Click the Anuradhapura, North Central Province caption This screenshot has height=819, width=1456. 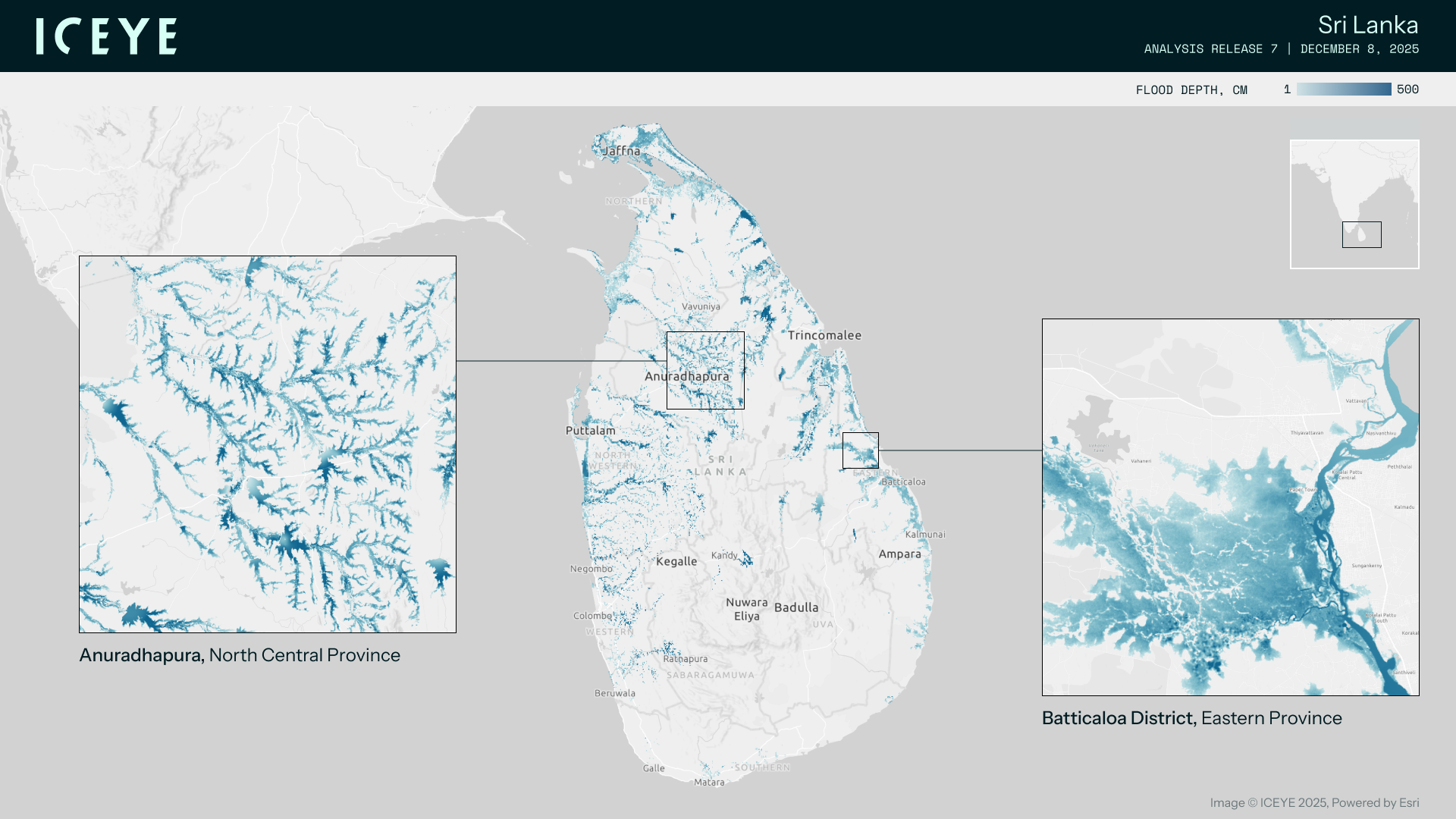click(x=240, y=655)
